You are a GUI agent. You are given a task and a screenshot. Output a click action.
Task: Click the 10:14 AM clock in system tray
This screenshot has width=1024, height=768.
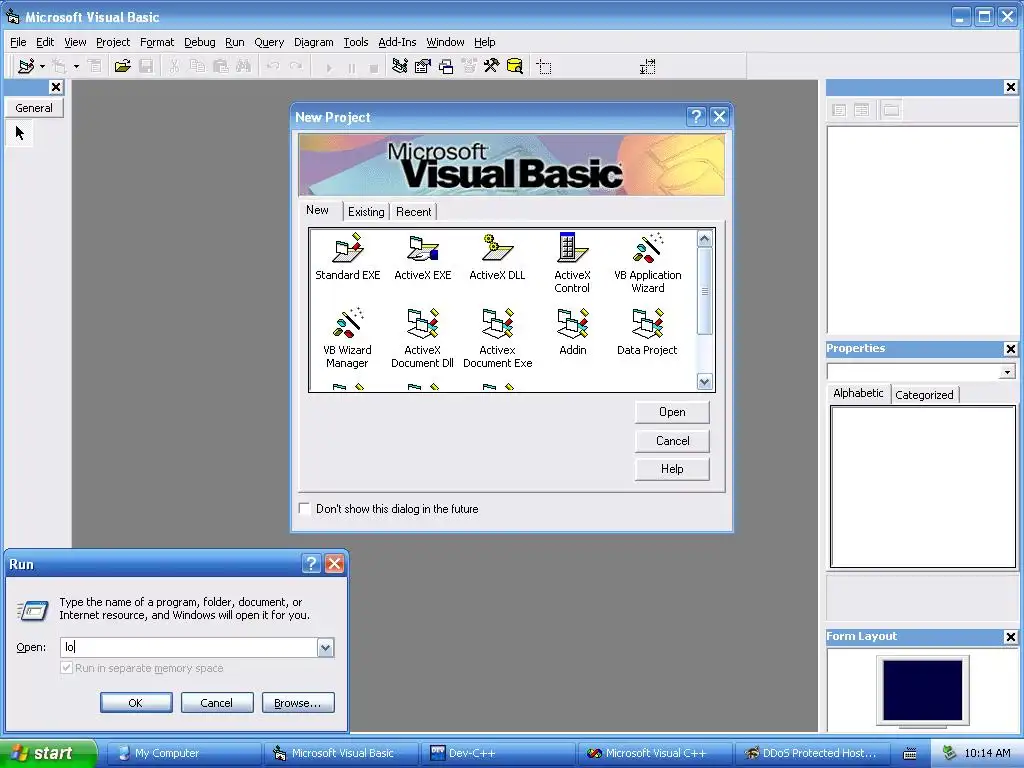click(987, 753)
